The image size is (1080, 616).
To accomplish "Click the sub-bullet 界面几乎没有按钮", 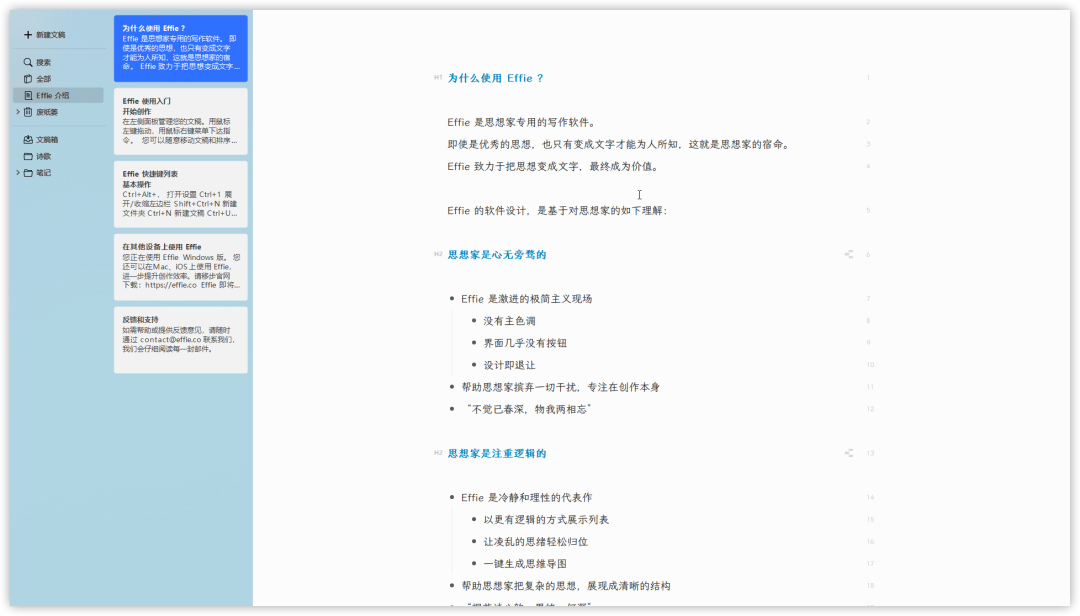I will coord(525,342).
